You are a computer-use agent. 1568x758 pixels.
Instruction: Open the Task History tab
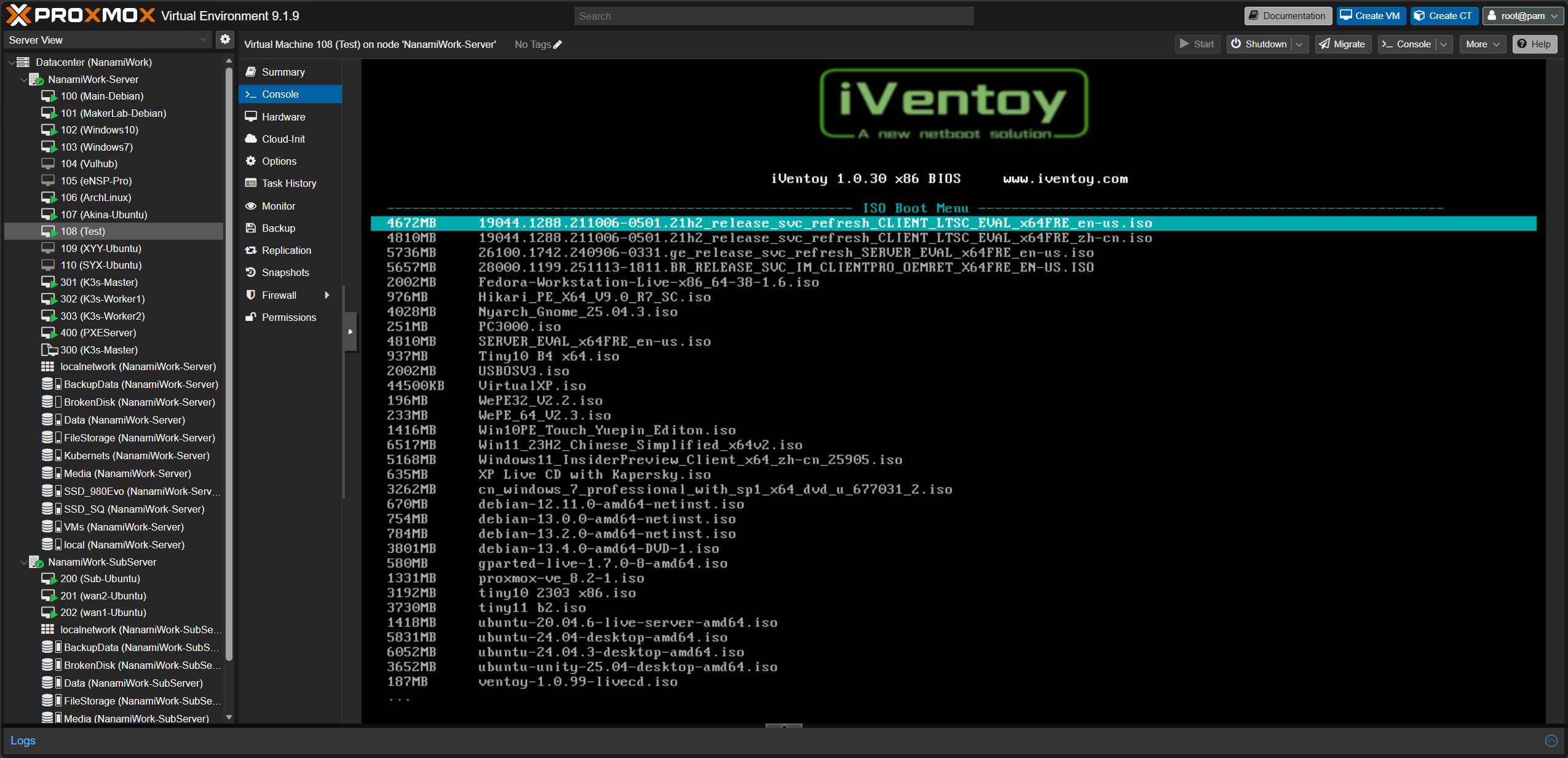pyautogui.click(x=290, y=183)
